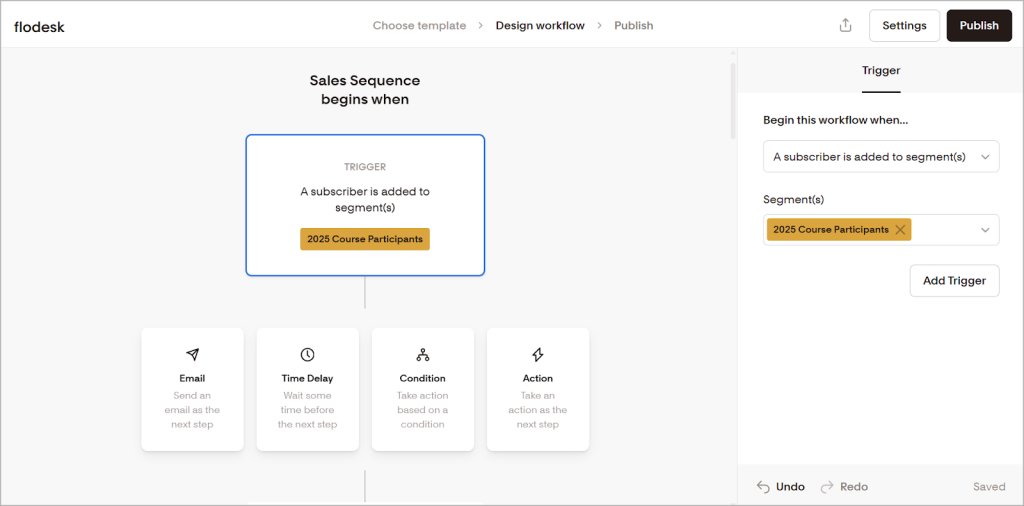This screenshot has width=1024, height=506.
Task: Click the Condition branch icon
Action: coord(422,355)
